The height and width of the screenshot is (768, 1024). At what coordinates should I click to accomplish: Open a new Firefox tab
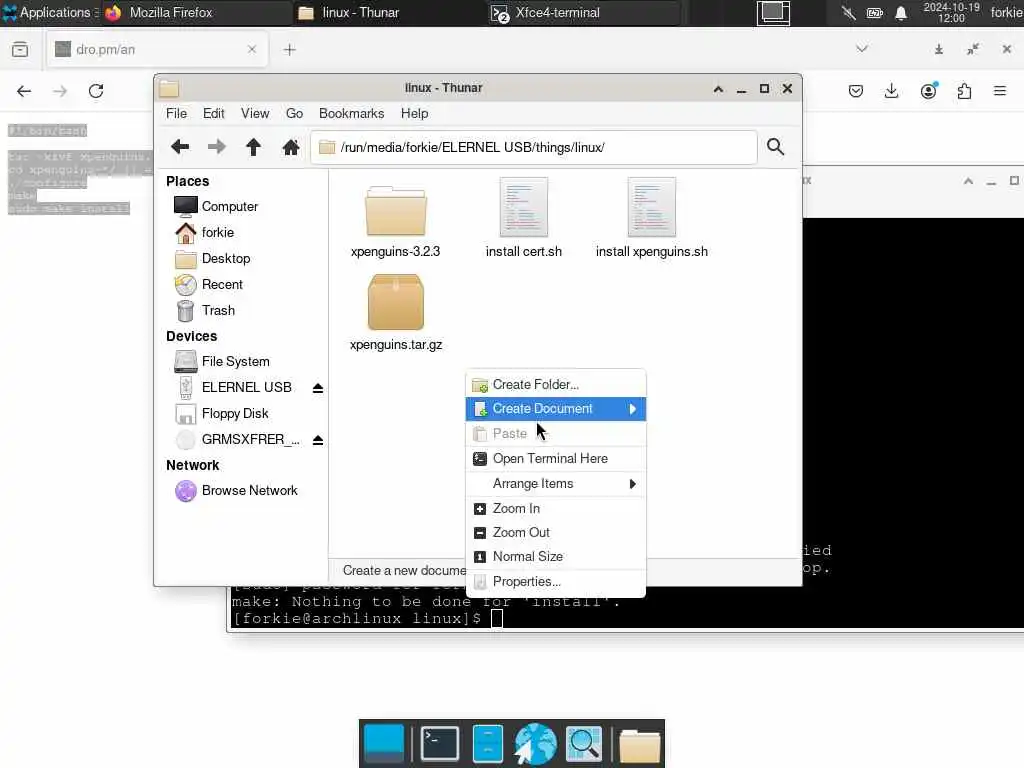[290, 50]
